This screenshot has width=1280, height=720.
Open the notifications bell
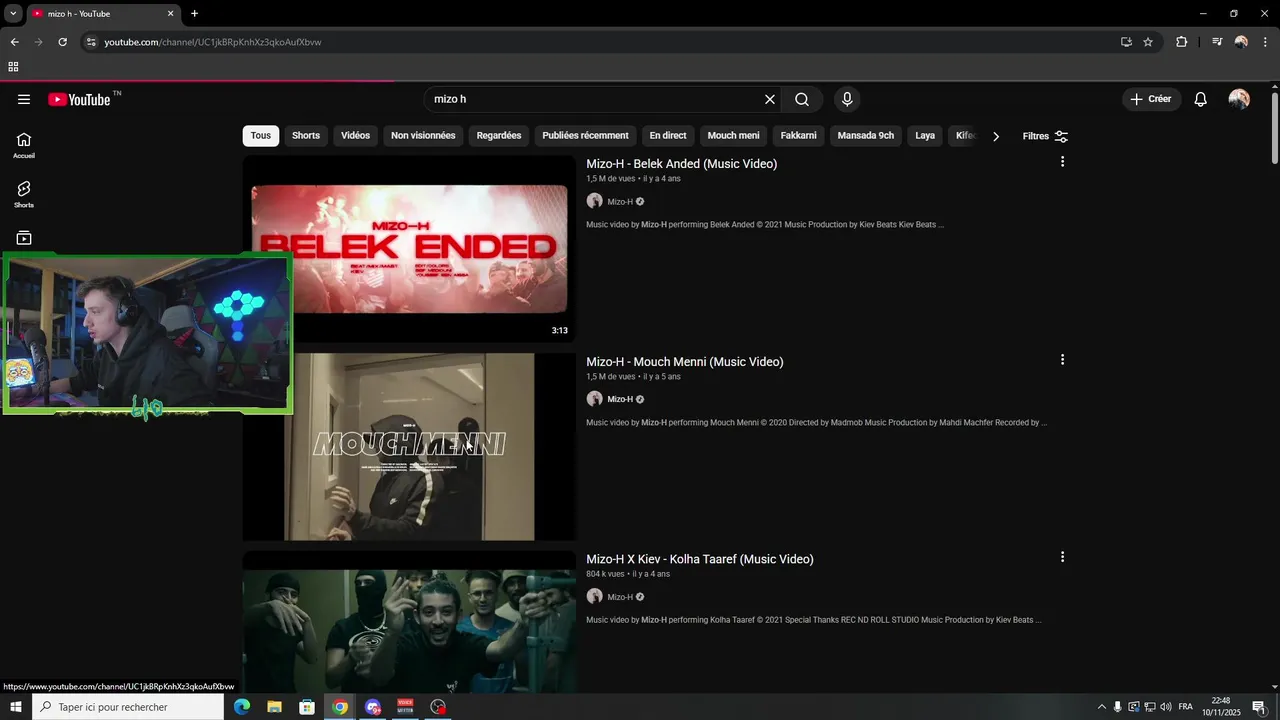tap(1201, 99)
